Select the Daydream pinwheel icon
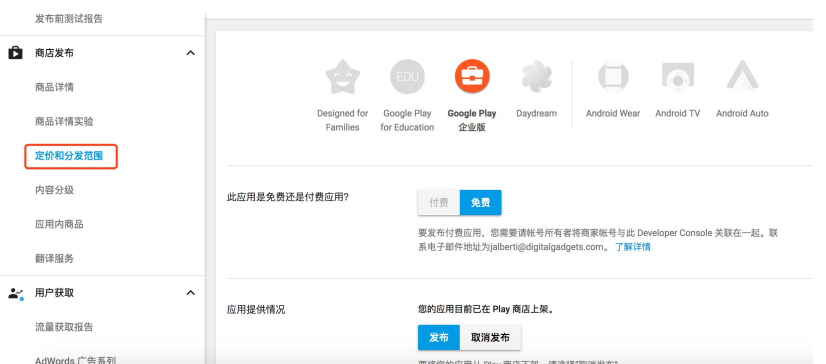Screen dimensions: 826x364 tap(537, 77)
